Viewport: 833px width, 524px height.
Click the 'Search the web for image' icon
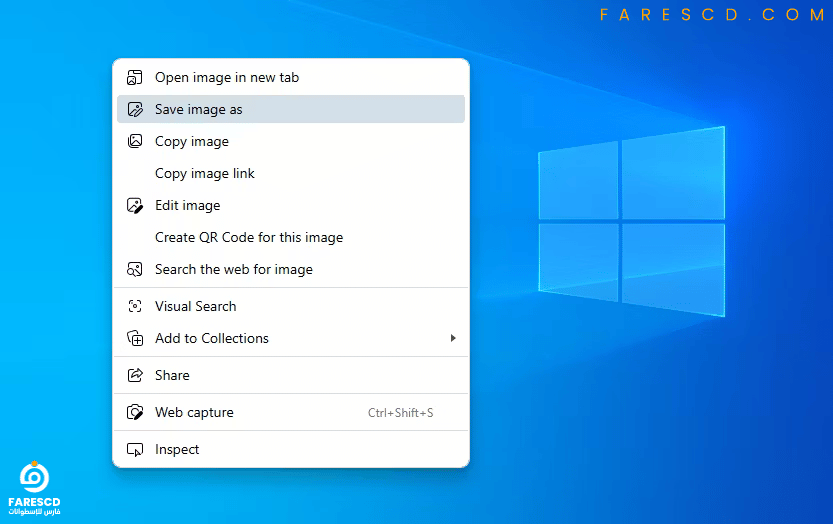point(134,269)
